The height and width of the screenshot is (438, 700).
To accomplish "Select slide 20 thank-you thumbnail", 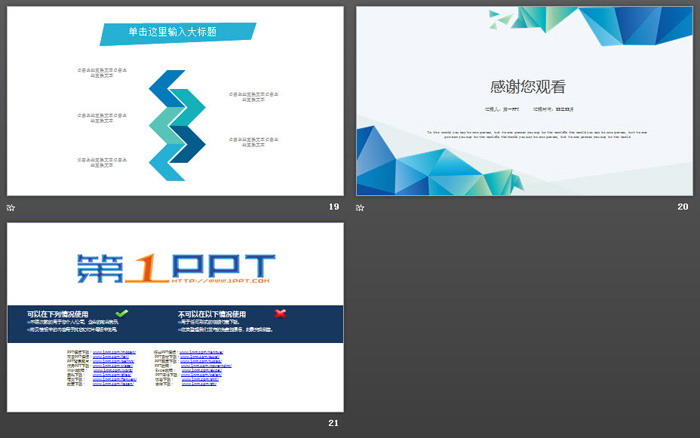I will tap(524, 101).
